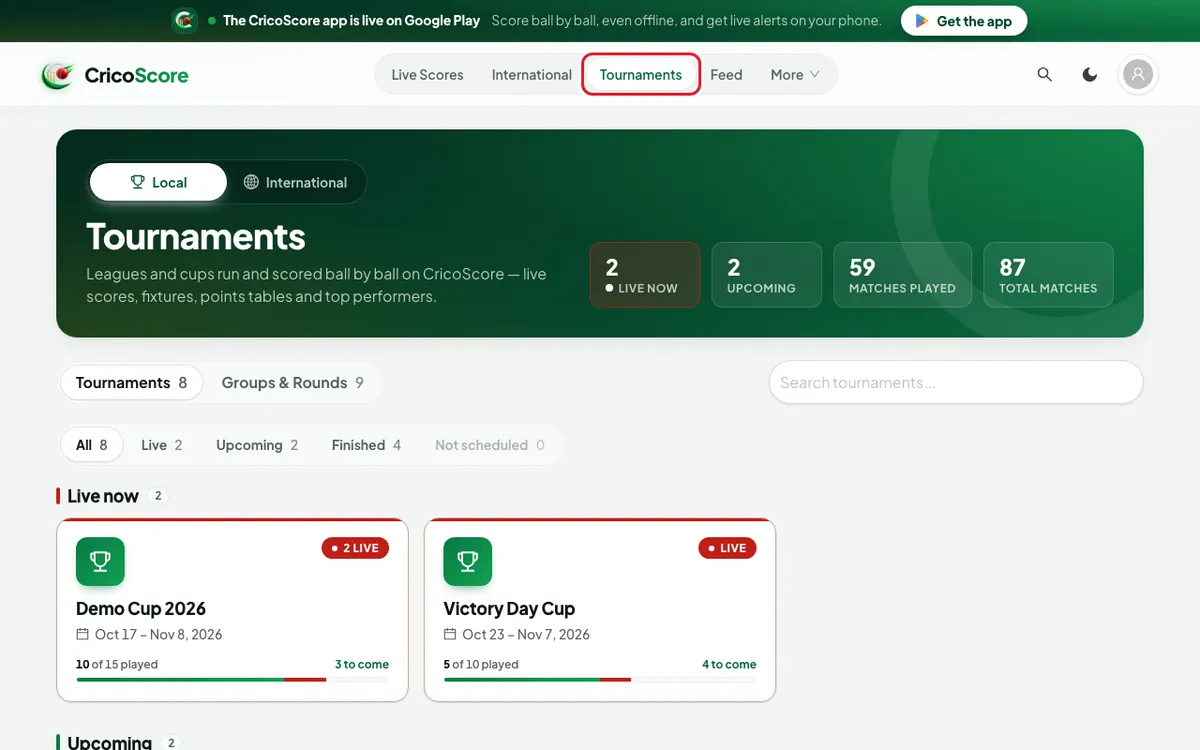The width and height of the screenshot is (1200, 750).
Task: Open the Demo Cup 2026 title
Action: (141, 608)
